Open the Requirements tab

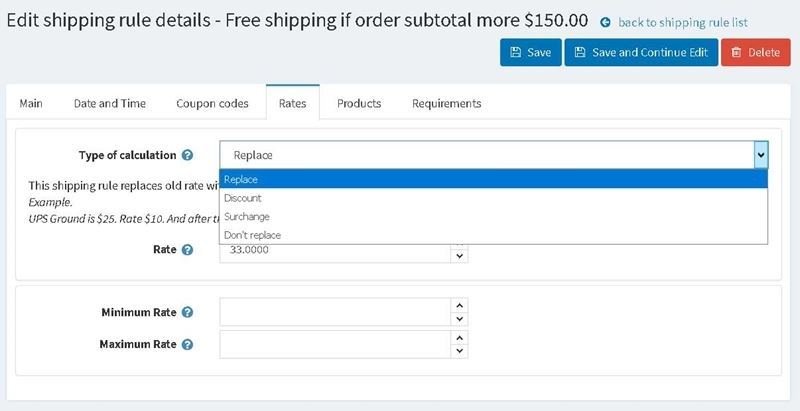click(x=446, y=104)
